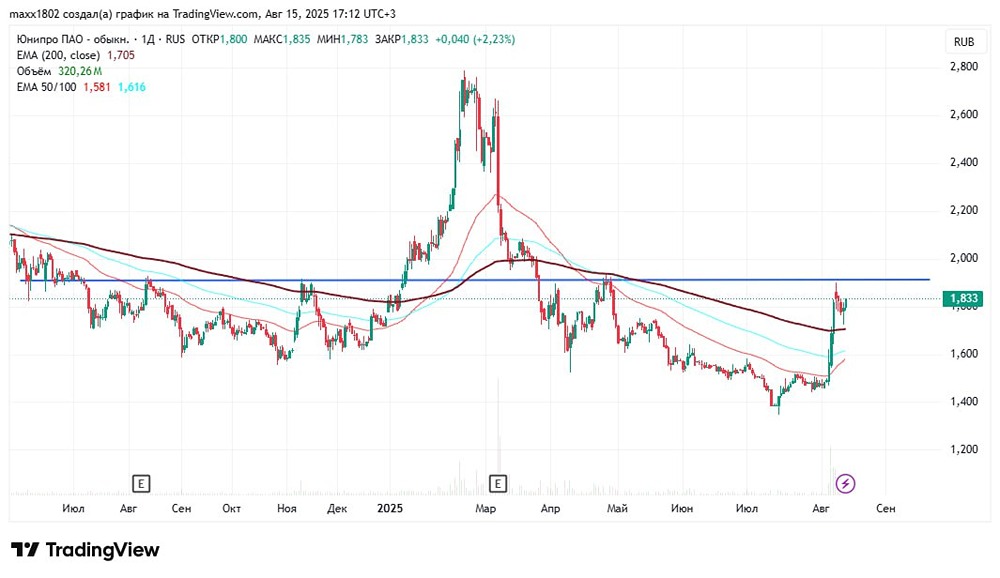Click the cyan EMA 100 value 1,616
The image size is (1000, 578).
tap(132, 87)
